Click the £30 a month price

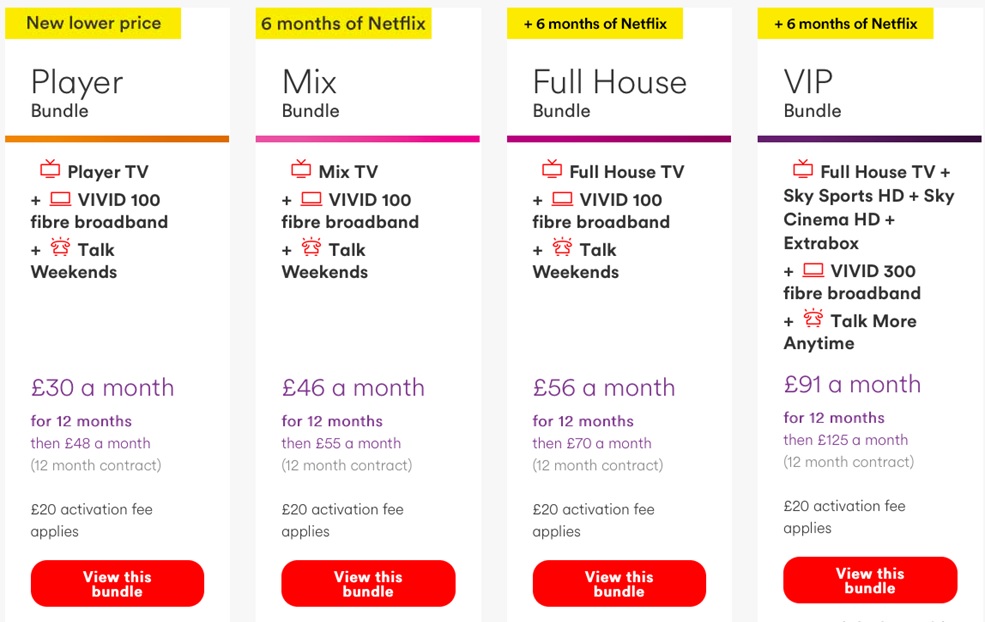point(102,388)
